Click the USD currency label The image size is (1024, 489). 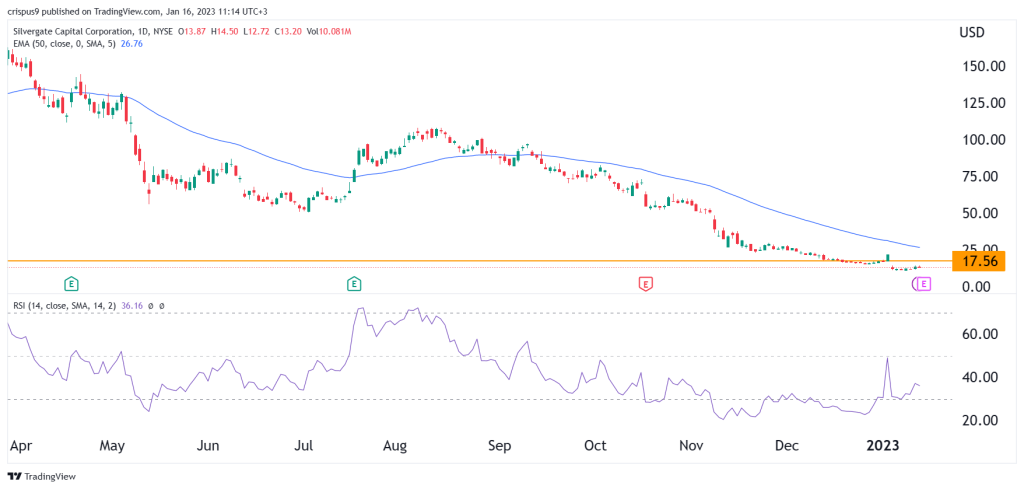point(972,31)
